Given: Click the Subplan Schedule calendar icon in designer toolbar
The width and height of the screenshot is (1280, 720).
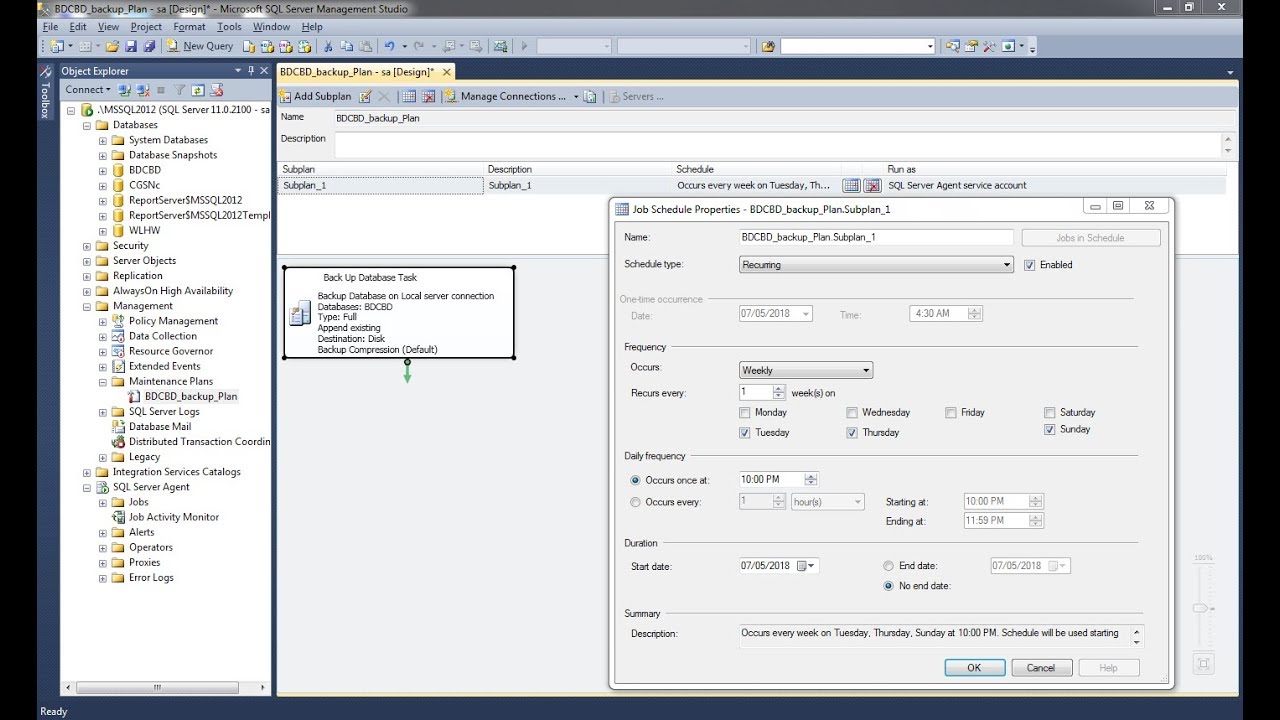Looking at the screenshot, I should pyautogui.click(x=409, y=97).
